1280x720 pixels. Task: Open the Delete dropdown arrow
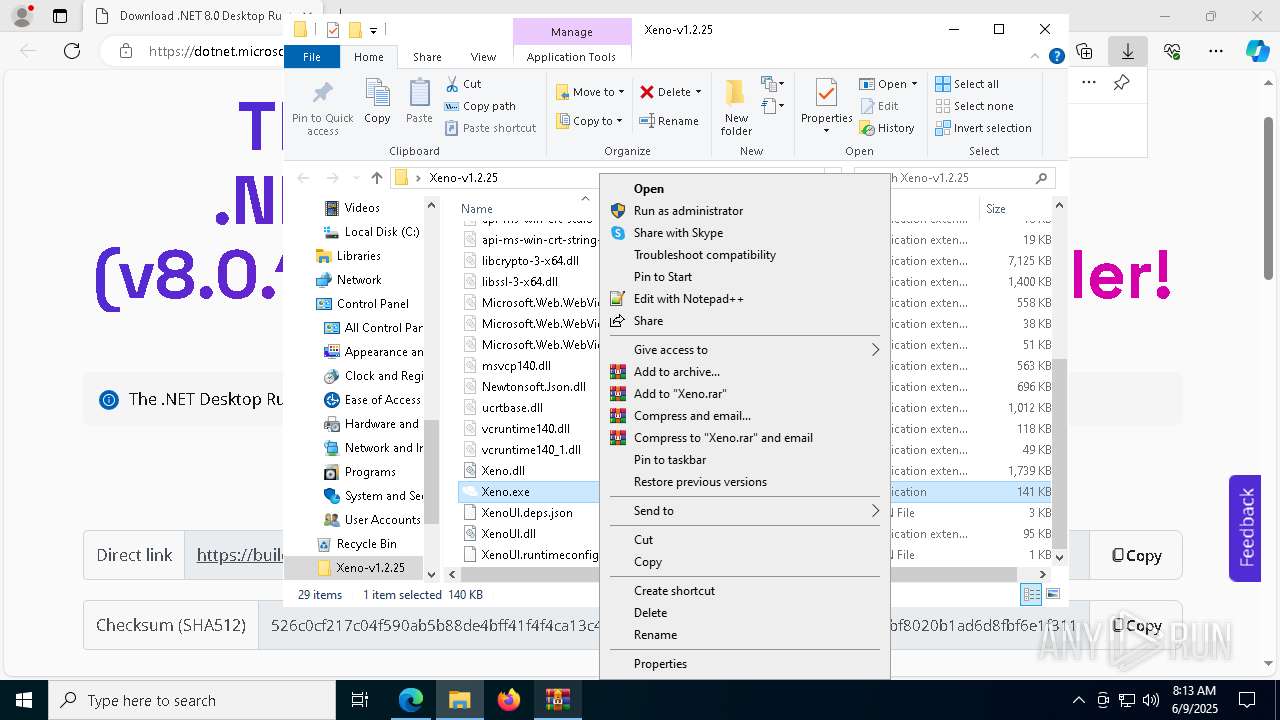click(x=698, y=92)
